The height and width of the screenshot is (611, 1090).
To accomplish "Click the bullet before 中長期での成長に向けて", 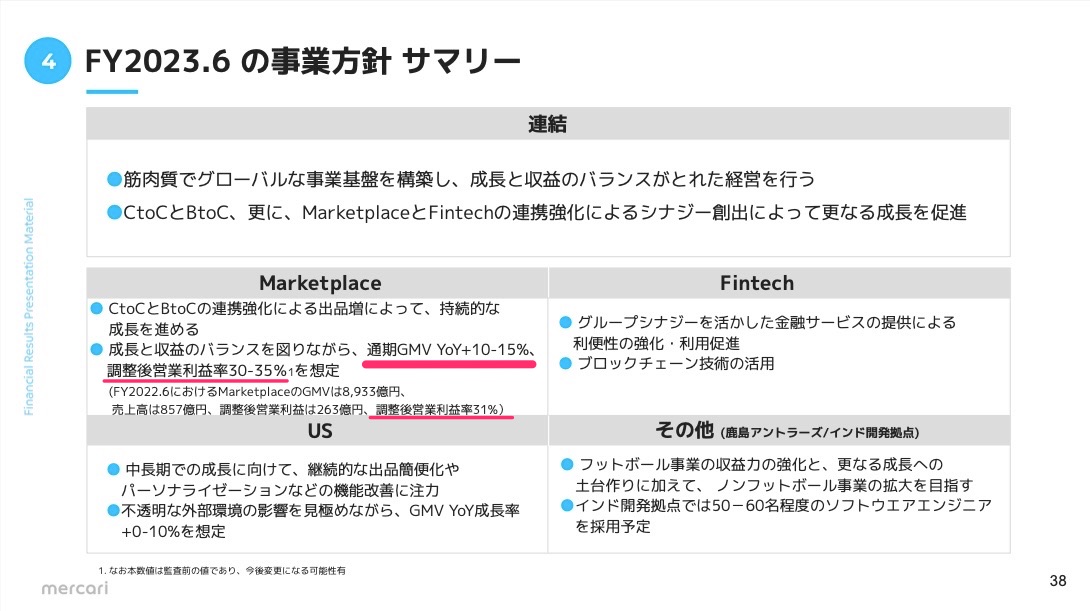I will 113,469.
